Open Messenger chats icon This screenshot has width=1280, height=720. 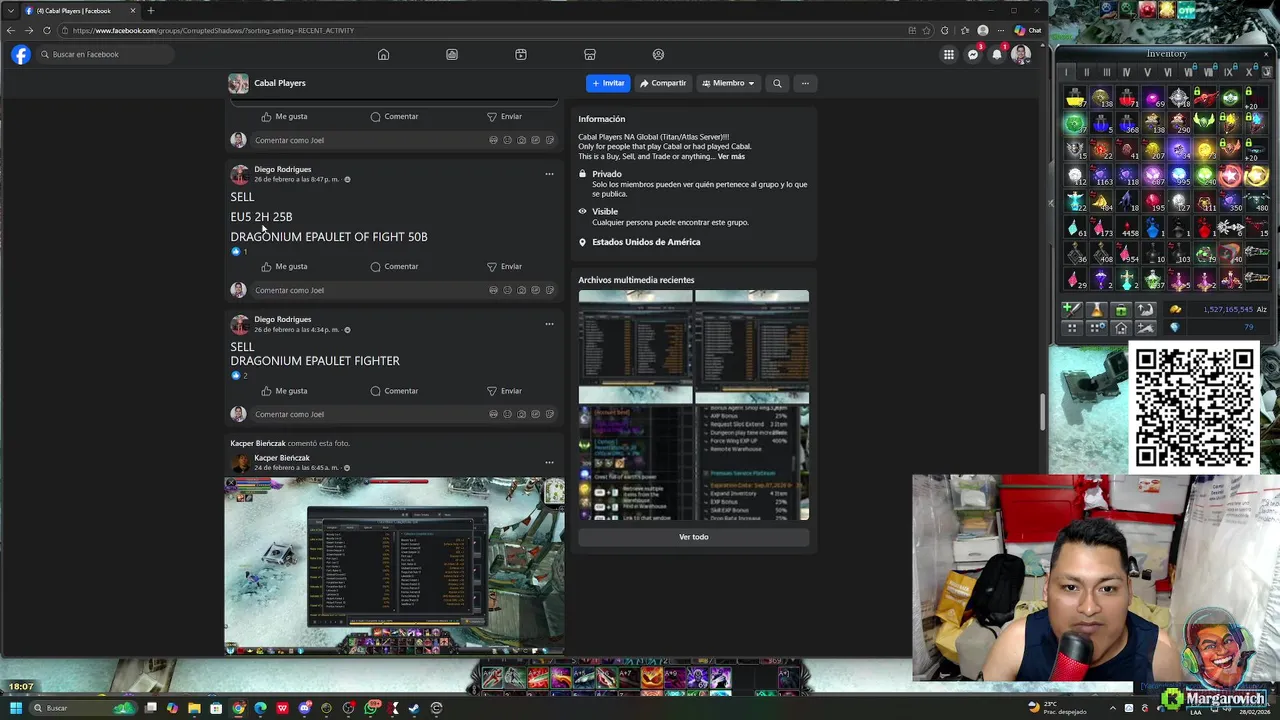click(972, 55)
